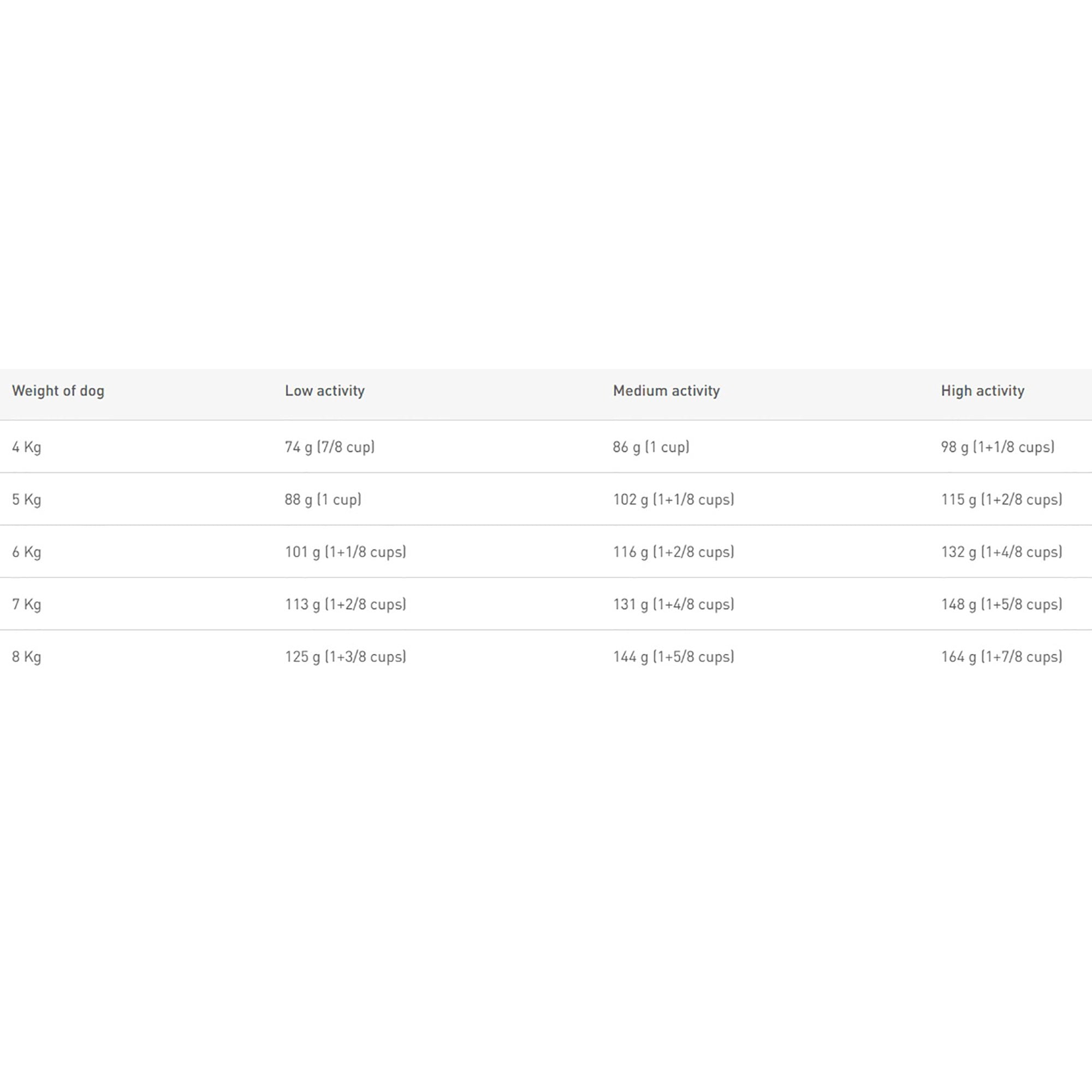Select the "98 g (1+1/8 cups)" cell

998,447
